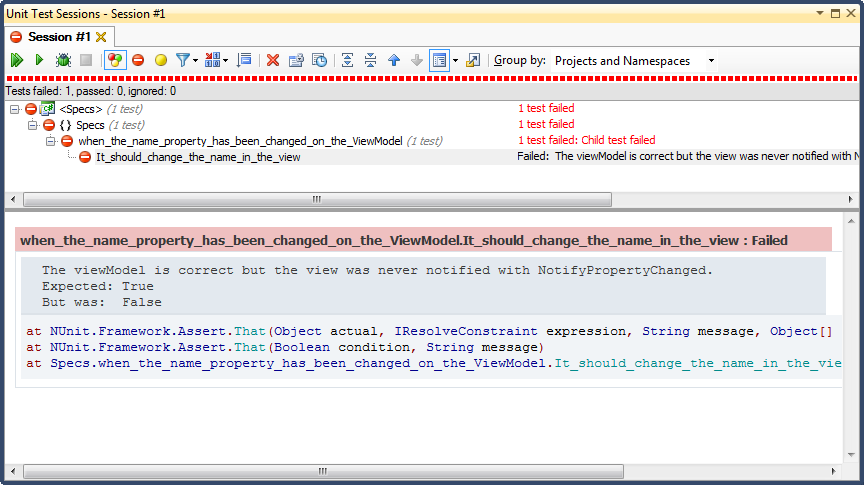Click the output pane scroll down arrow
This screenshot has width=864, height=485.
(851, 455)
